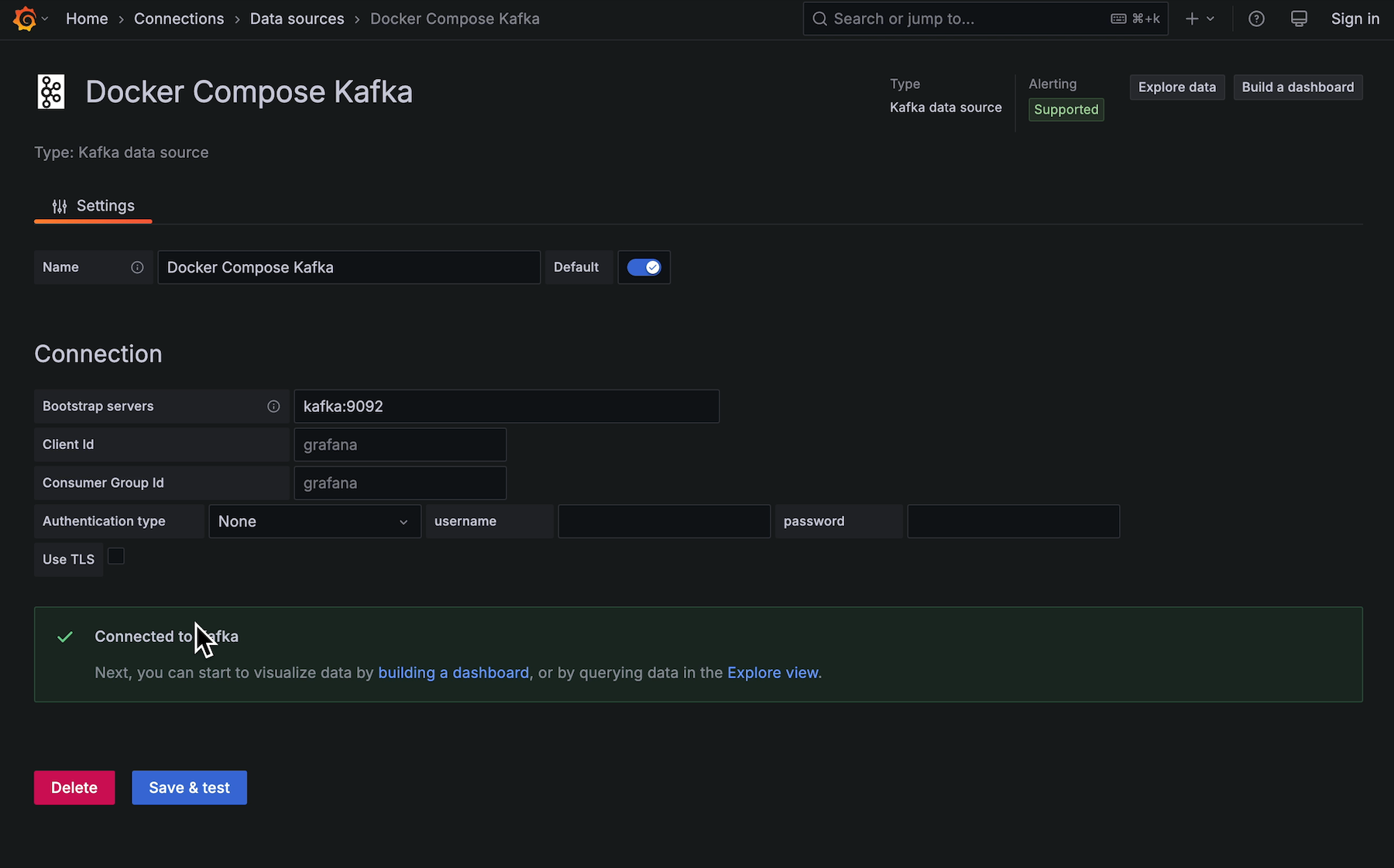Switch to the Settings tab
Screen dimensions: 1394x868
(x=93, y=205)
